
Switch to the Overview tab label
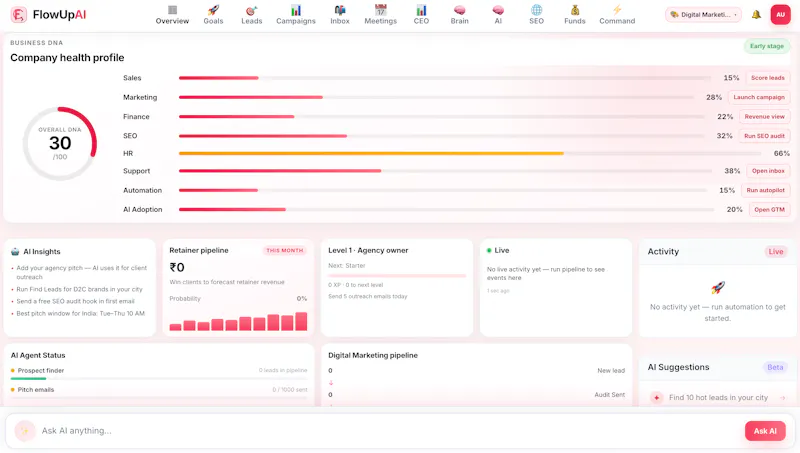pyautogui.click(x=172, y=21)
